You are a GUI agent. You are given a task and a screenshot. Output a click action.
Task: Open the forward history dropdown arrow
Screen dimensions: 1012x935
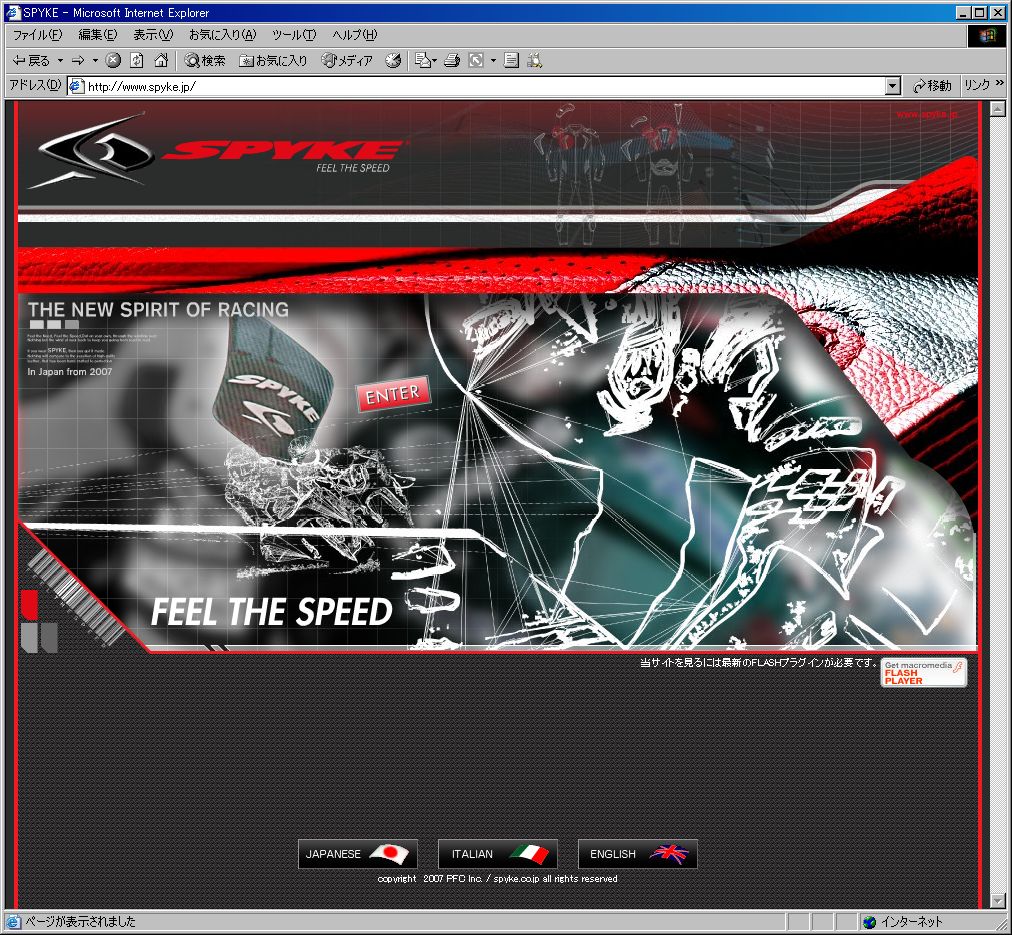(x=95, y=61)
